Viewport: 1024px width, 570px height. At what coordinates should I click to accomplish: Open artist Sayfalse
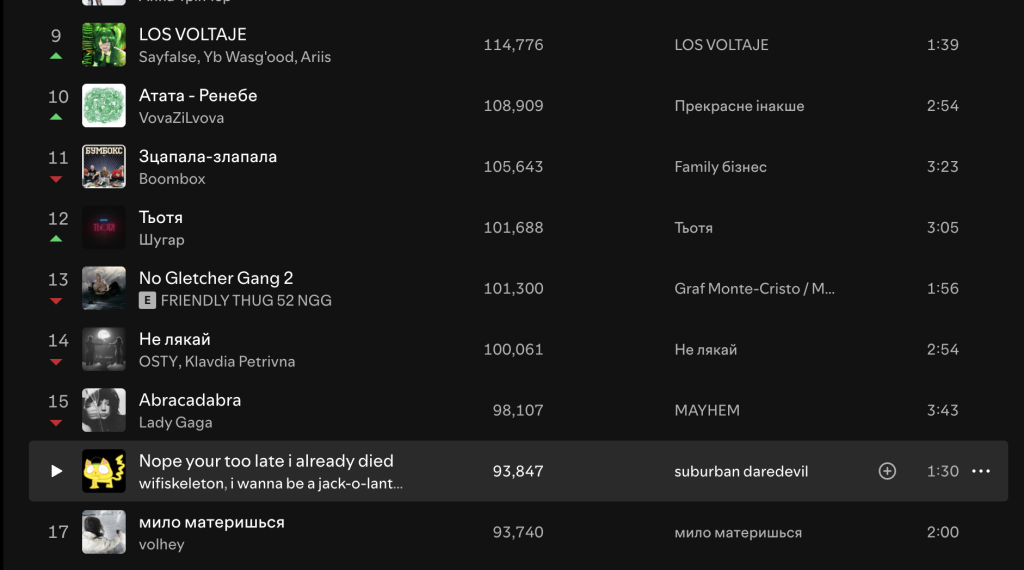168,57
